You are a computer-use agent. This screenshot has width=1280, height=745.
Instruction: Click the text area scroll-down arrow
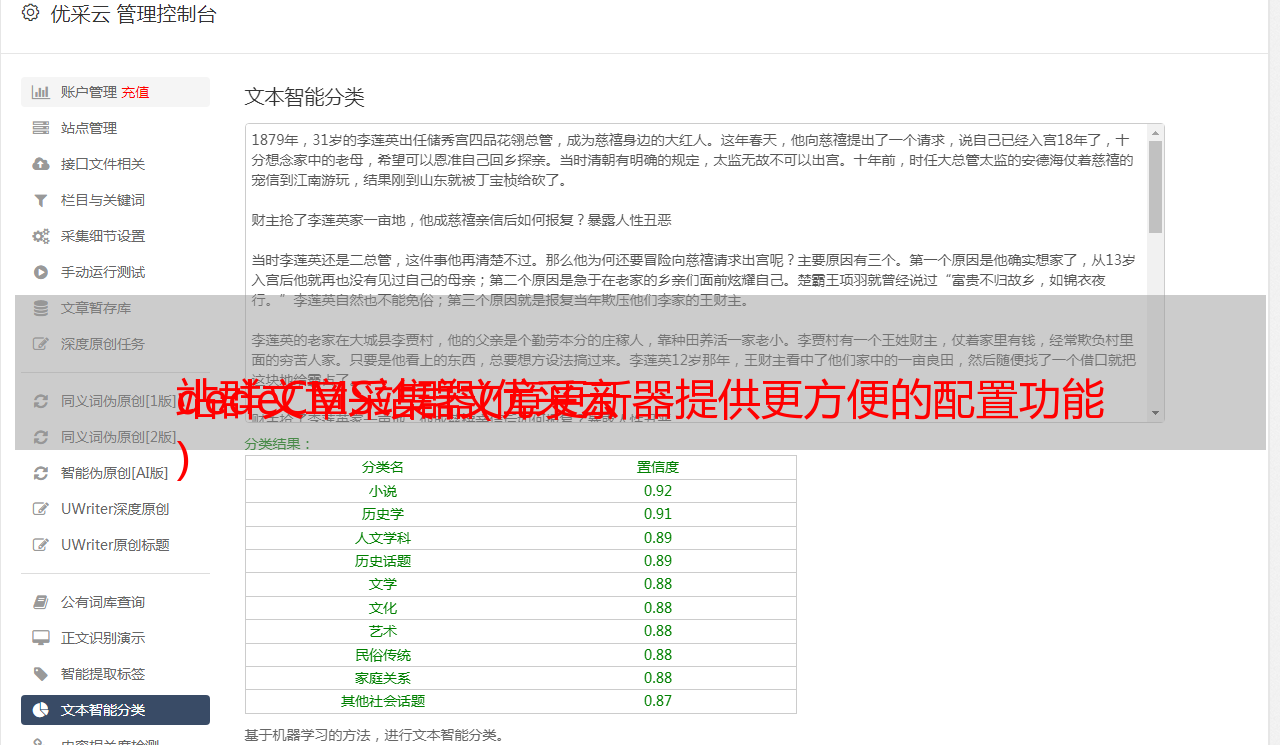click(1155, 413)
